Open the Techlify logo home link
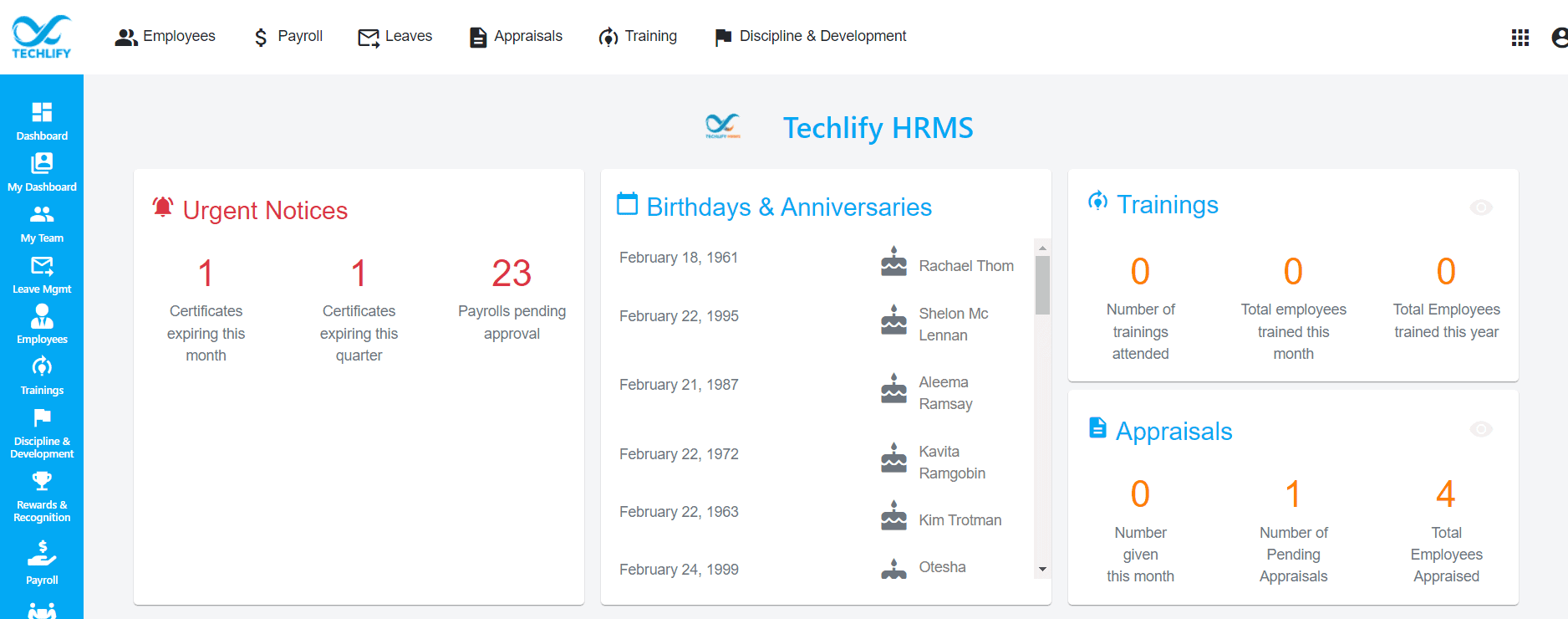The width and height of the screenshot is (1568, 619). pos(42,37)
